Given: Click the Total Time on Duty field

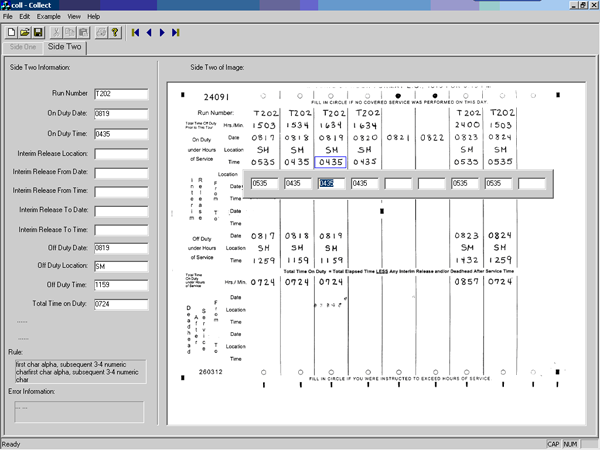Looking at the screenshot, I should [121, 304].
